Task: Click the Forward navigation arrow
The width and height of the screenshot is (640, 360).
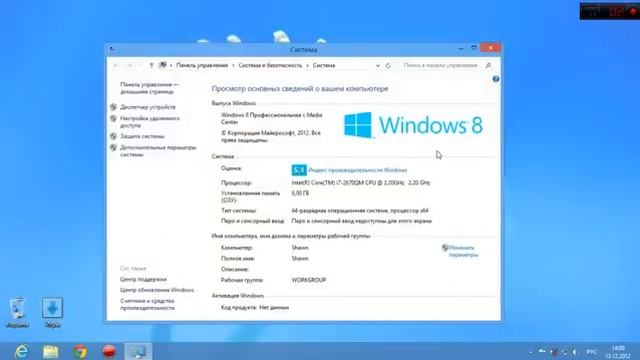Action: tap(129, 65)
